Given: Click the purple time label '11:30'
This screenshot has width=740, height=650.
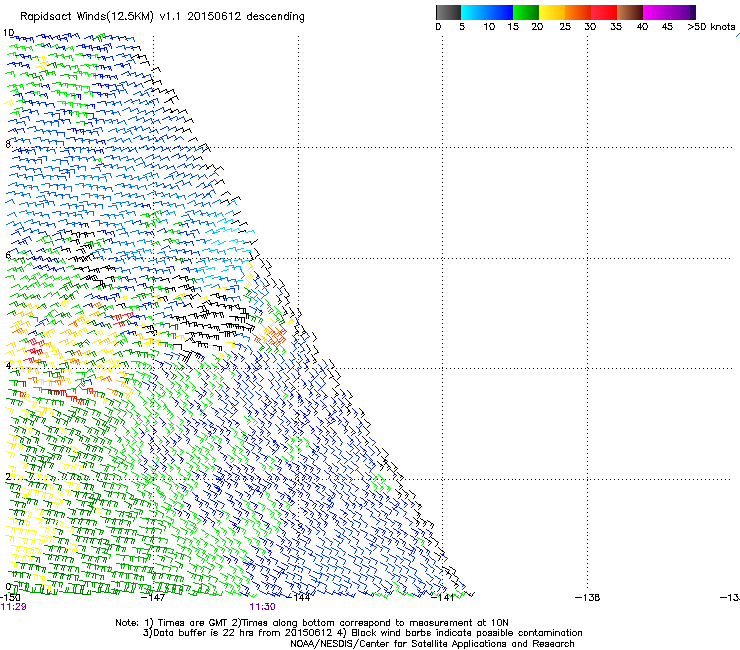Looking at the screenshot, I should (262, 607).
